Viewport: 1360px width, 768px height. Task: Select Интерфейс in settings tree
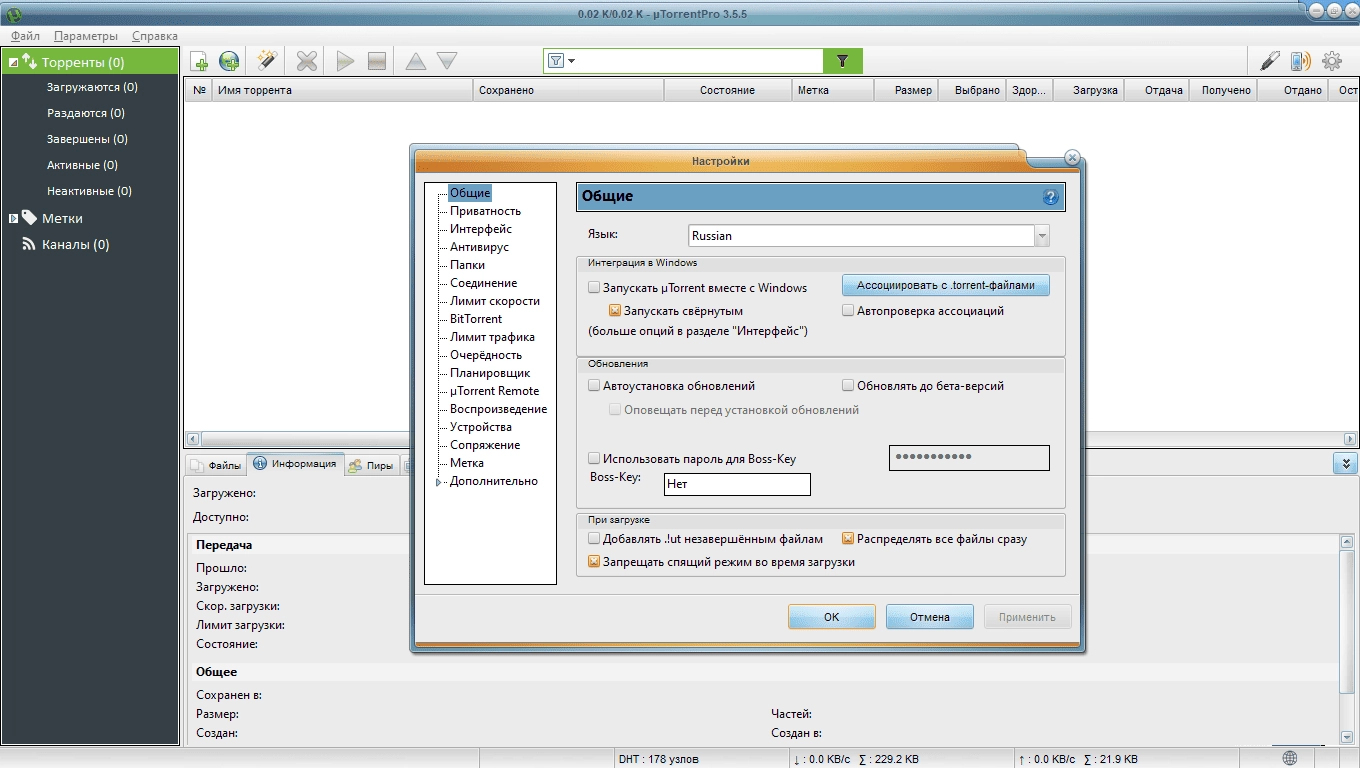[481, 229]
